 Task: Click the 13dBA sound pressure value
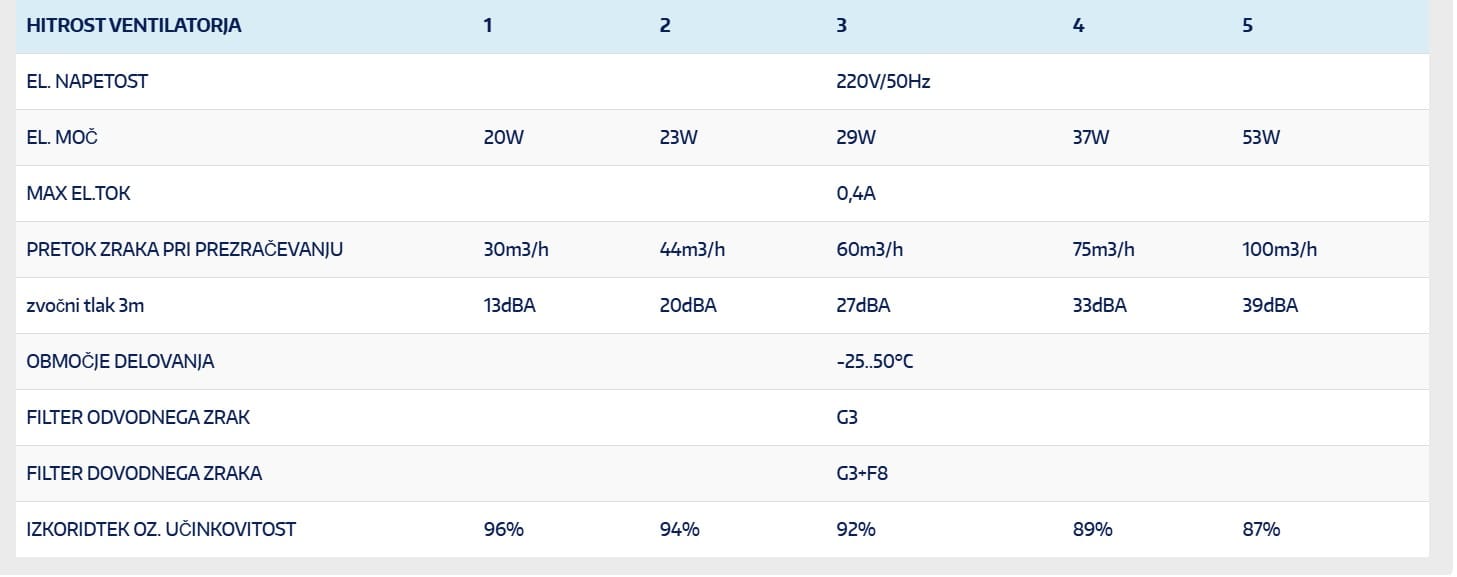tap(509, 306)
